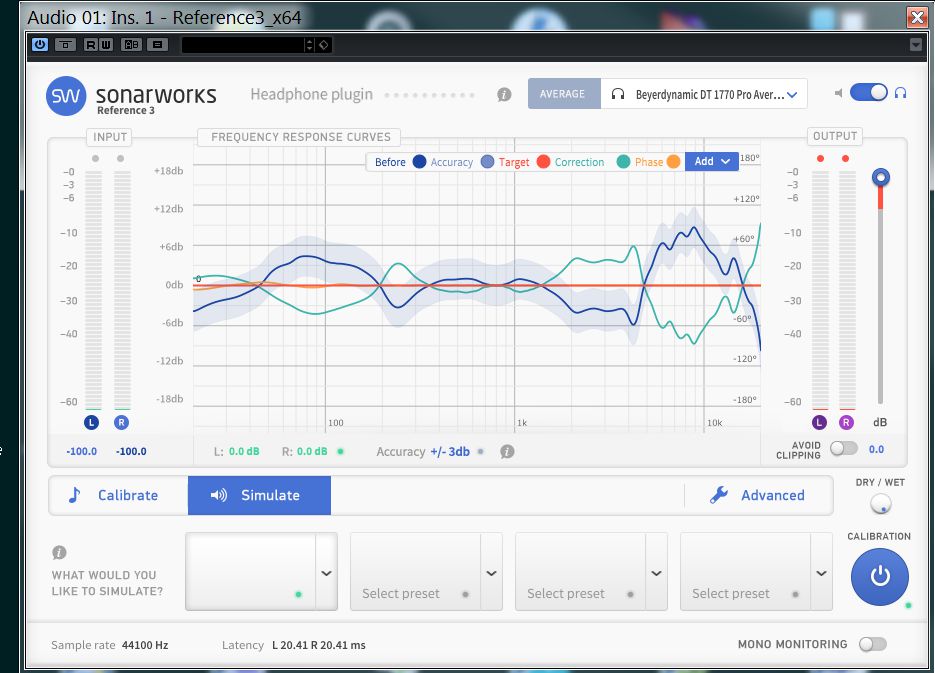Toggle the Mono Monitoring switch
Viewport: 935px width, 673px height.
[x=872, y=644]
